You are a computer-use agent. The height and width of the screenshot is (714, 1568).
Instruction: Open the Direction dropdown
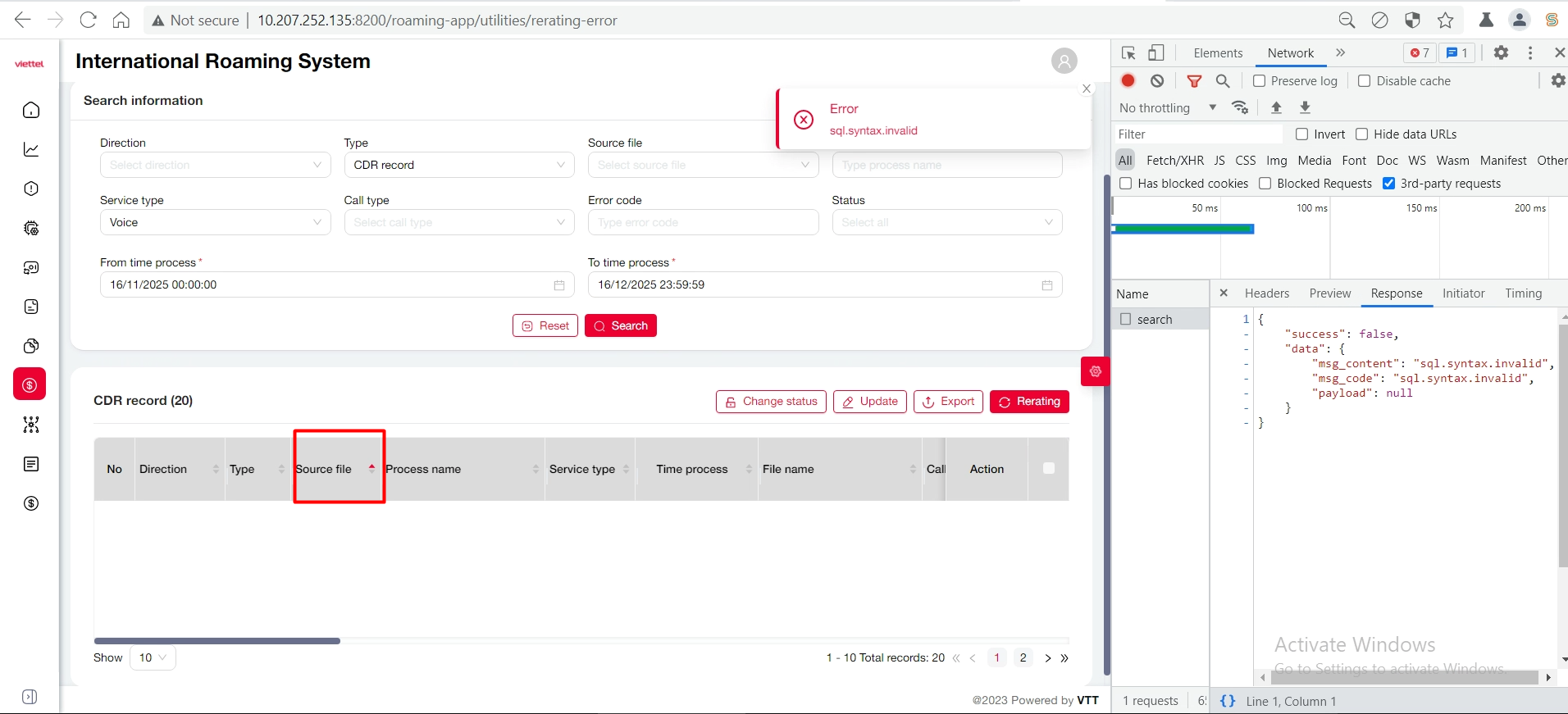(x=215, y=165)
